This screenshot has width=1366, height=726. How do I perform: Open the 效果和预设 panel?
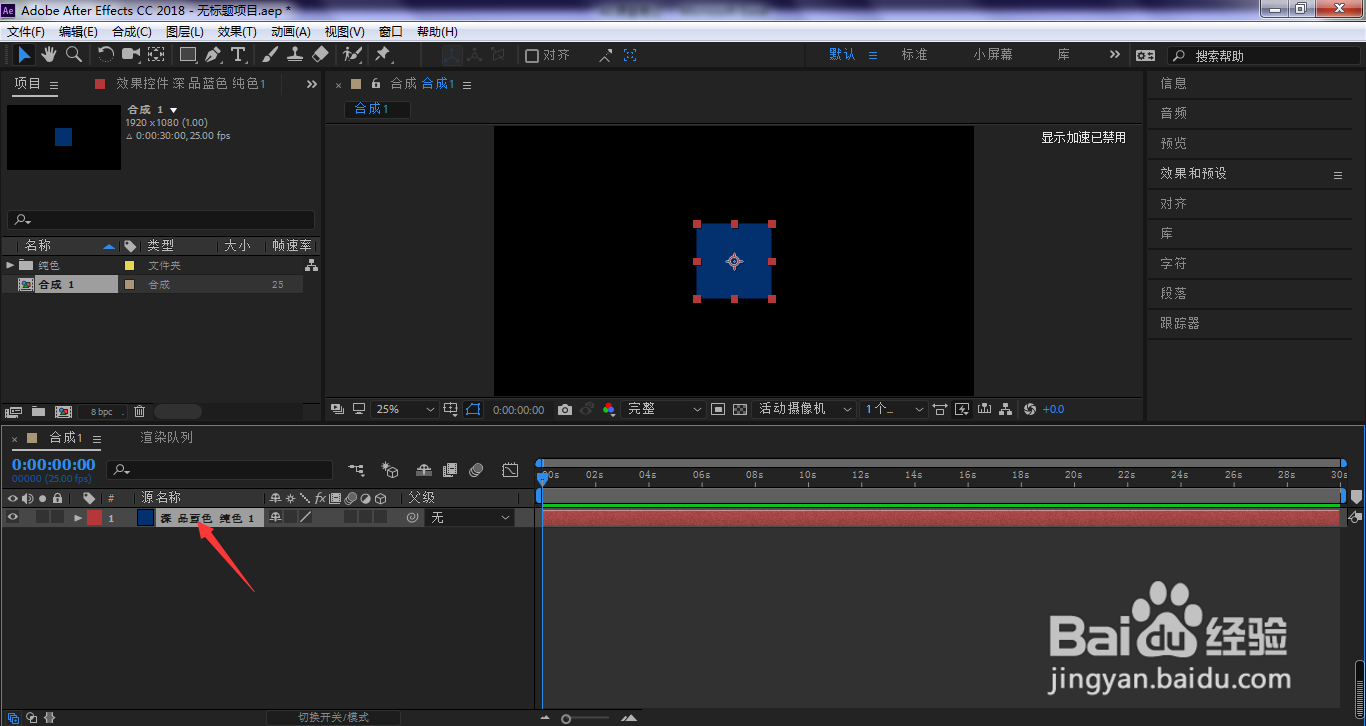click(x=1193, y=173)
